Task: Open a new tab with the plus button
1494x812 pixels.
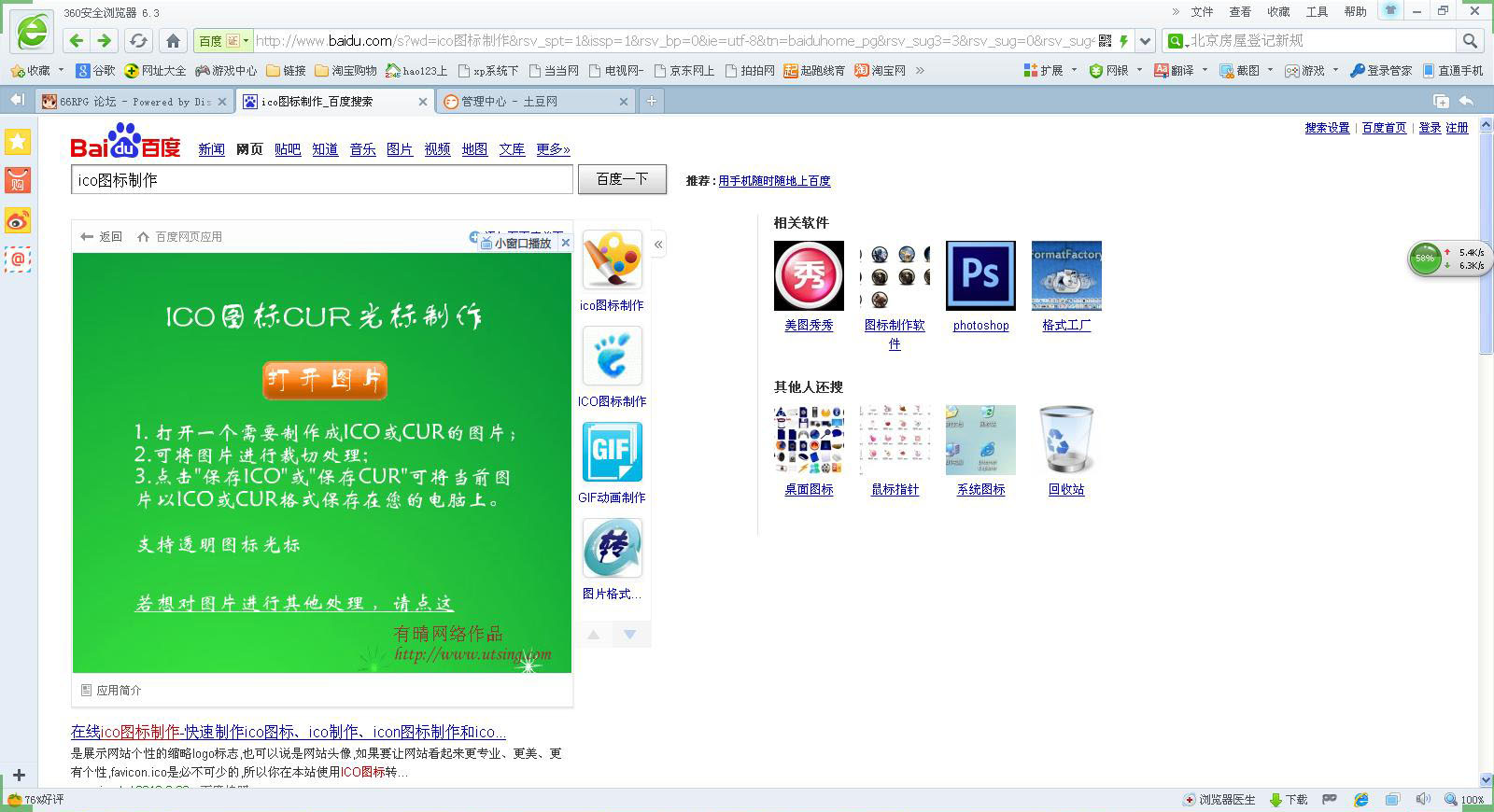Action: click(x=652, y=102)
